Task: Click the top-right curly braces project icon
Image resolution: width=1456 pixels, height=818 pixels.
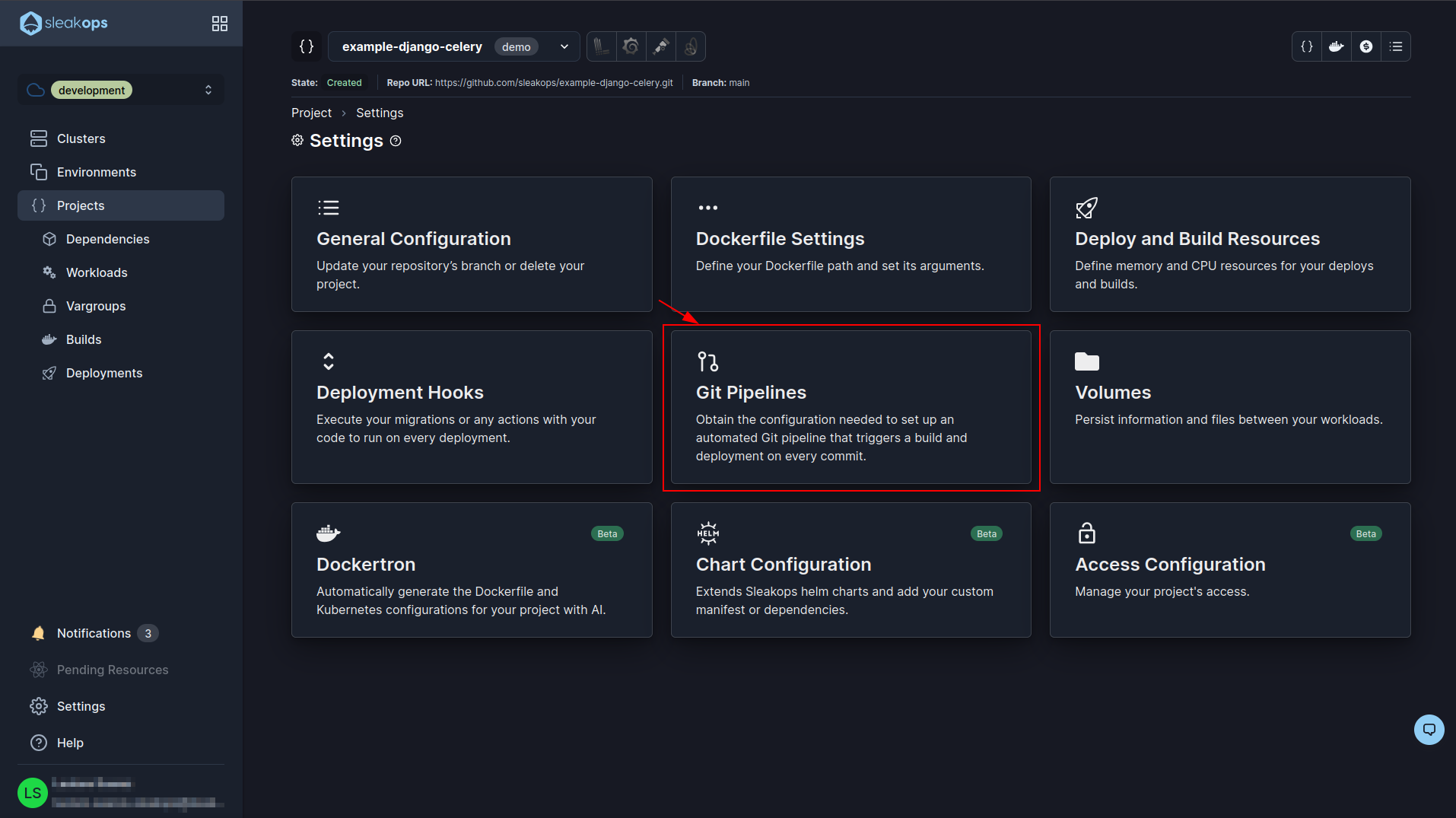Action: 1307,46
